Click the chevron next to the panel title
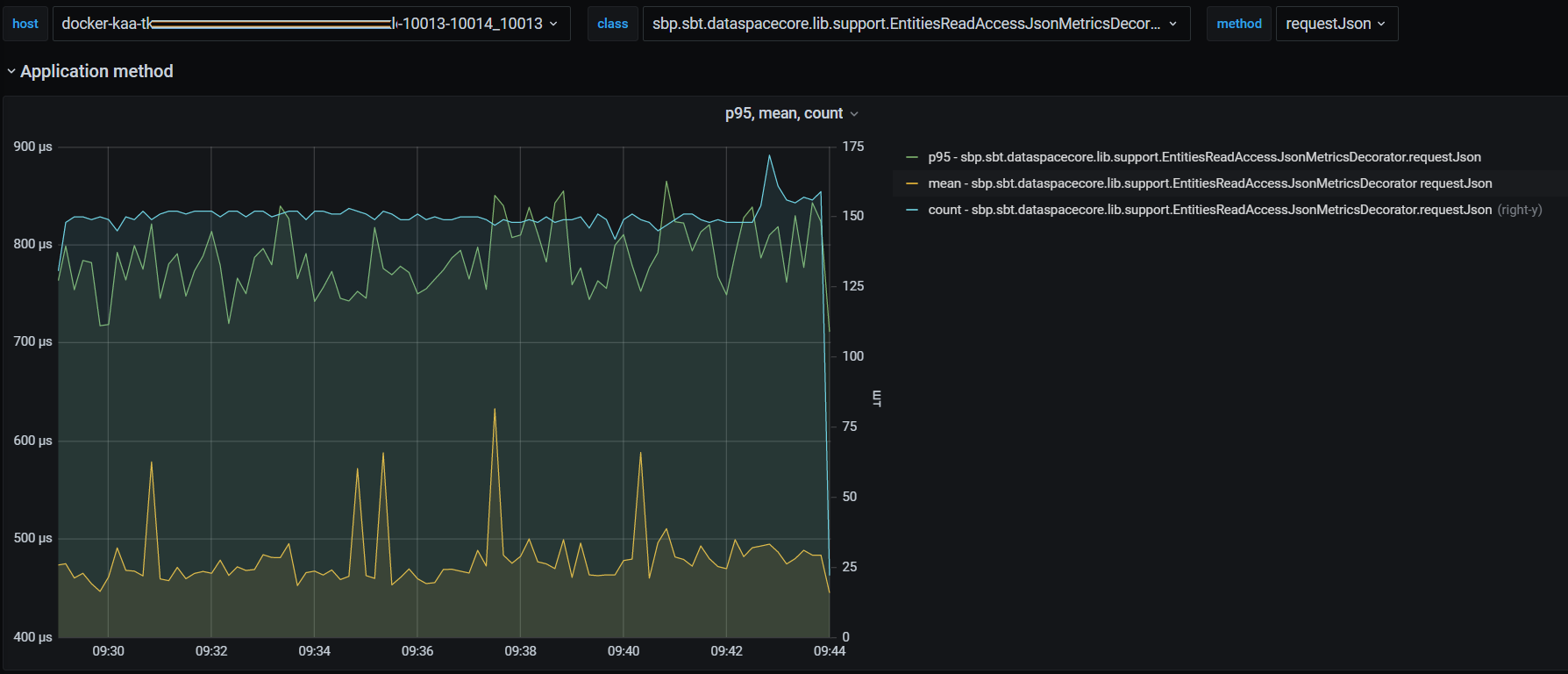Viewport: 1568px width, 674px height. coord(854,114)
